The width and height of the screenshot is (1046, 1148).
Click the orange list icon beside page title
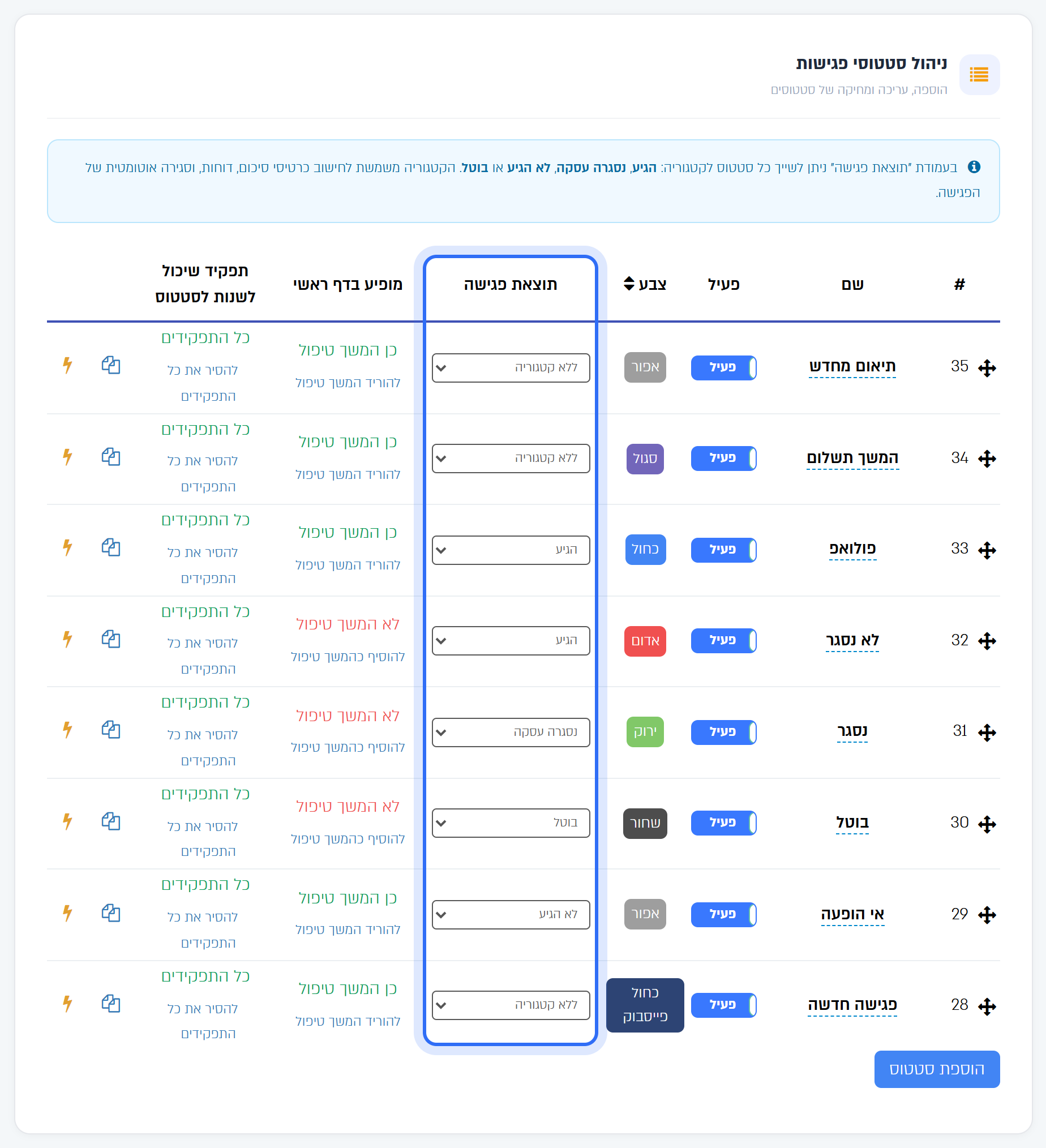click(979, 75)
